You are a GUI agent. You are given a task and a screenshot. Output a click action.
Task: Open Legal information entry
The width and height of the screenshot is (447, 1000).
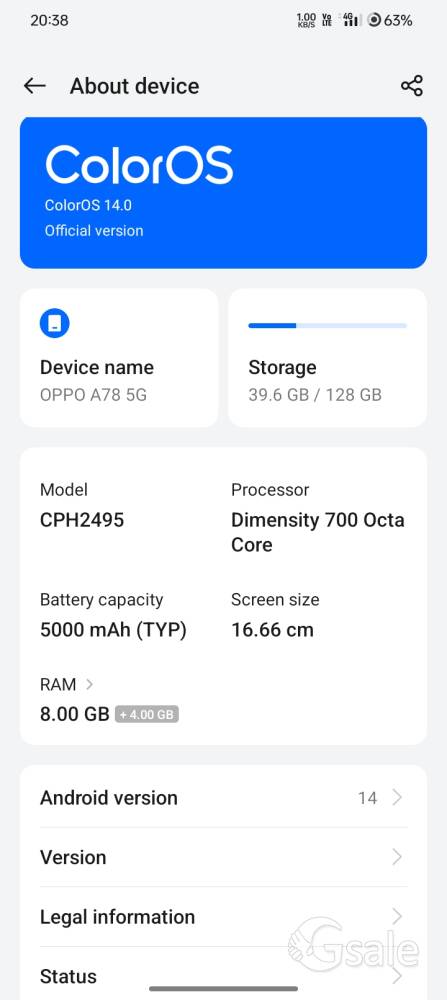coord(223,916)
